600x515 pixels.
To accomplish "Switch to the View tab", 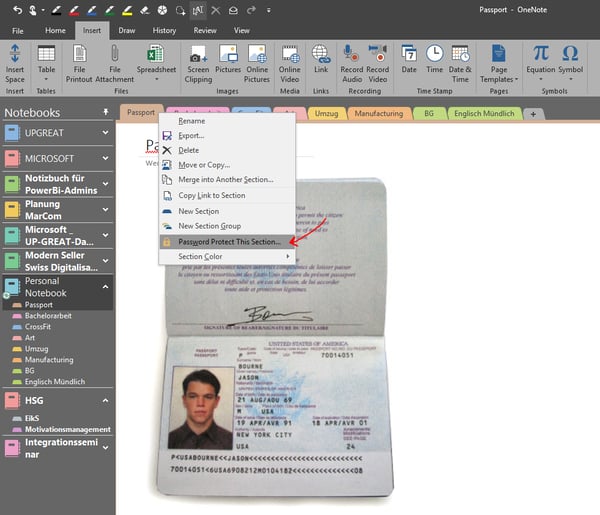I will (241, 30).
